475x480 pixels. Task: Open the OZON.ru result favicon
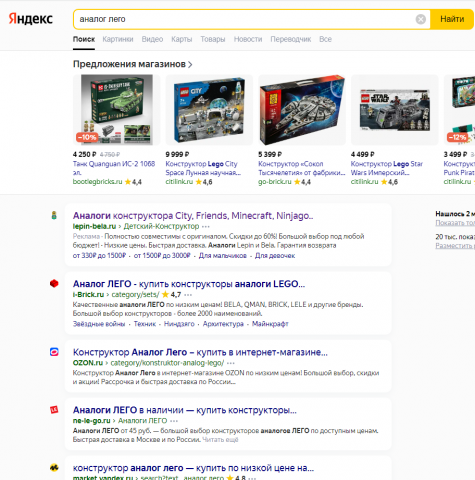(x=54, y=352)
